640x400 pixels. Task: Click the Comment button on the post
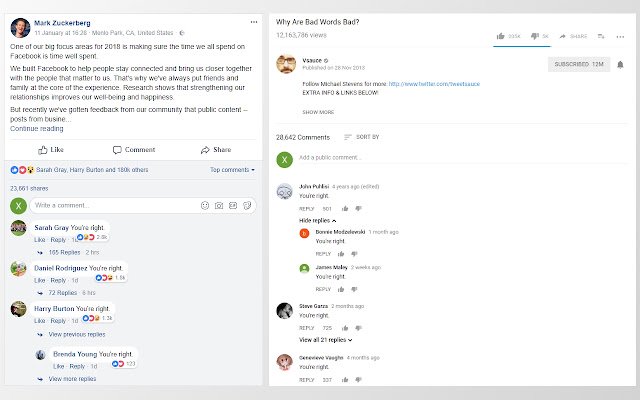pyautogui.click(x=134, y=150)
